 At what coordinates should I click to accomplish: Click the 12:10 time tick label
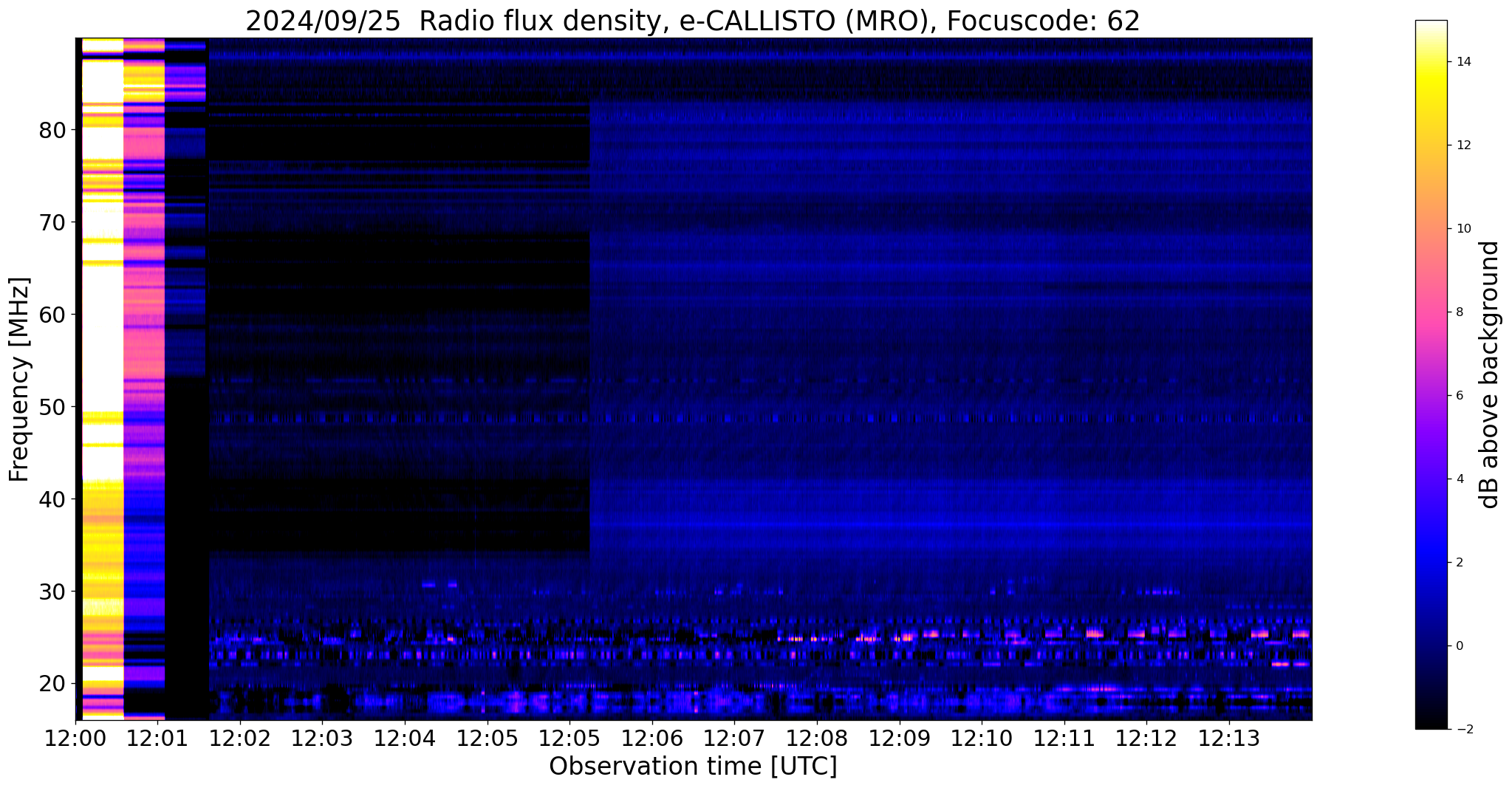click(x=981, y=738)
